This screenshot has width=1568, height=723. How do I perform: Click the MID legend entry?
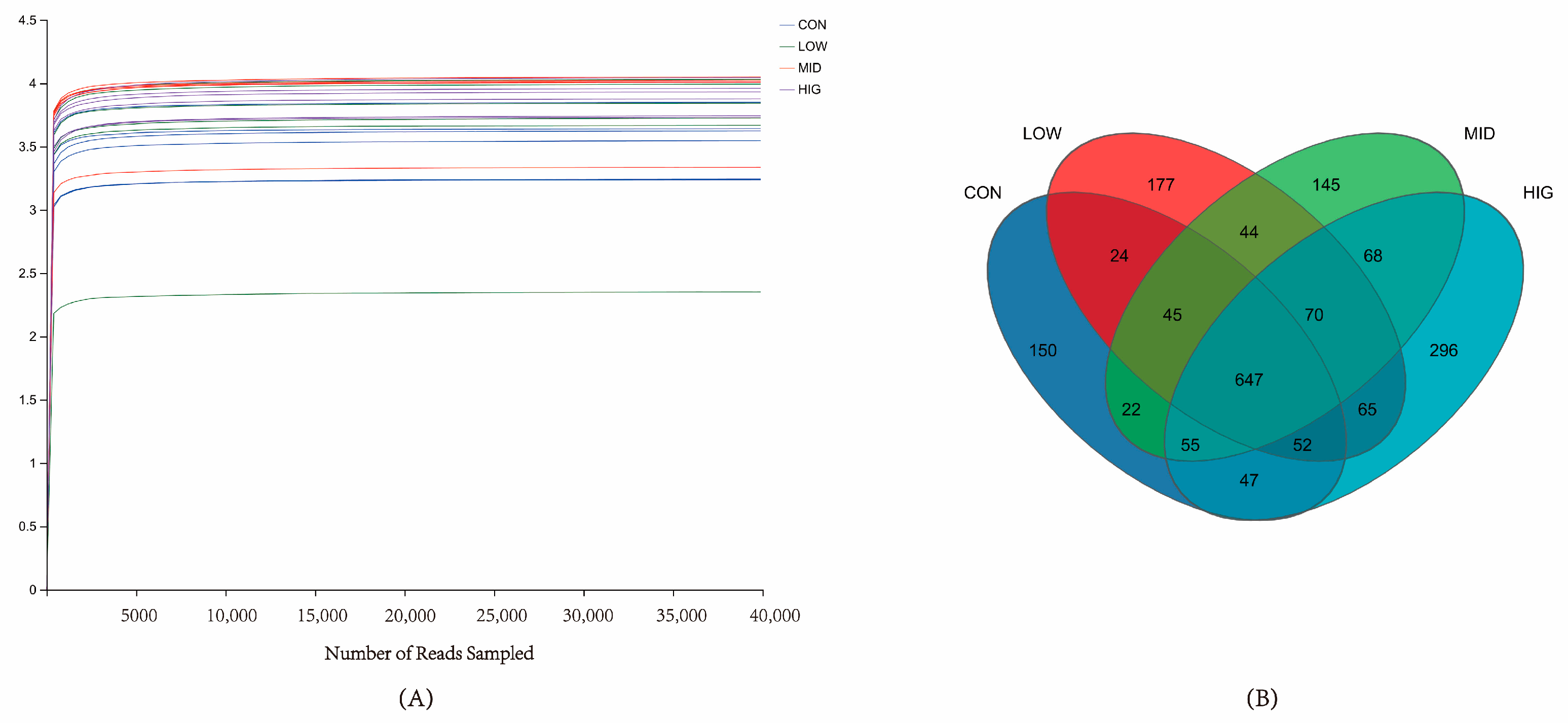809,67
